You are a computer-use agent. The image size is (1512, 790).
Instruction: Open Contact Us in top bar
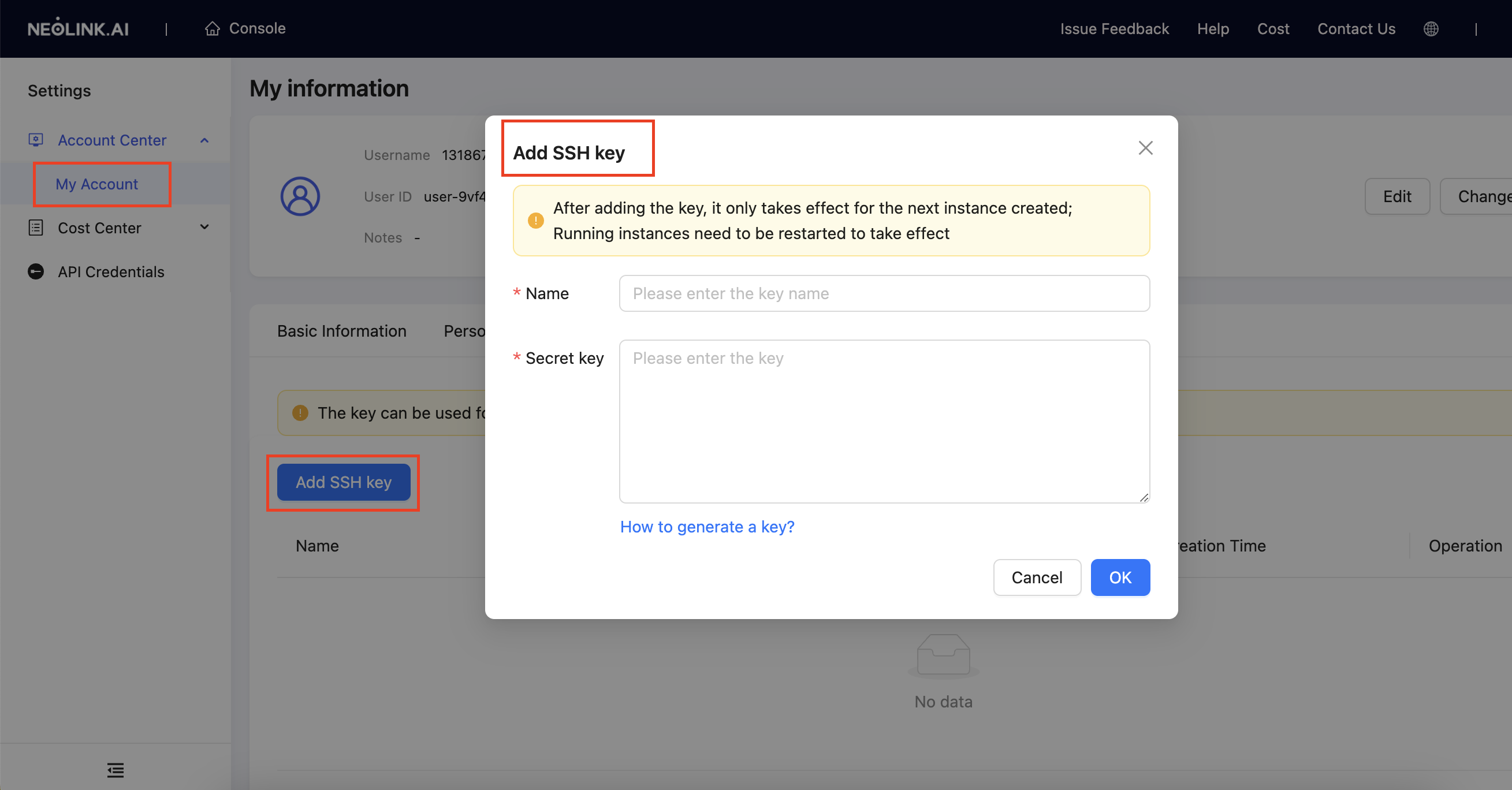[x=1356, y=29]
